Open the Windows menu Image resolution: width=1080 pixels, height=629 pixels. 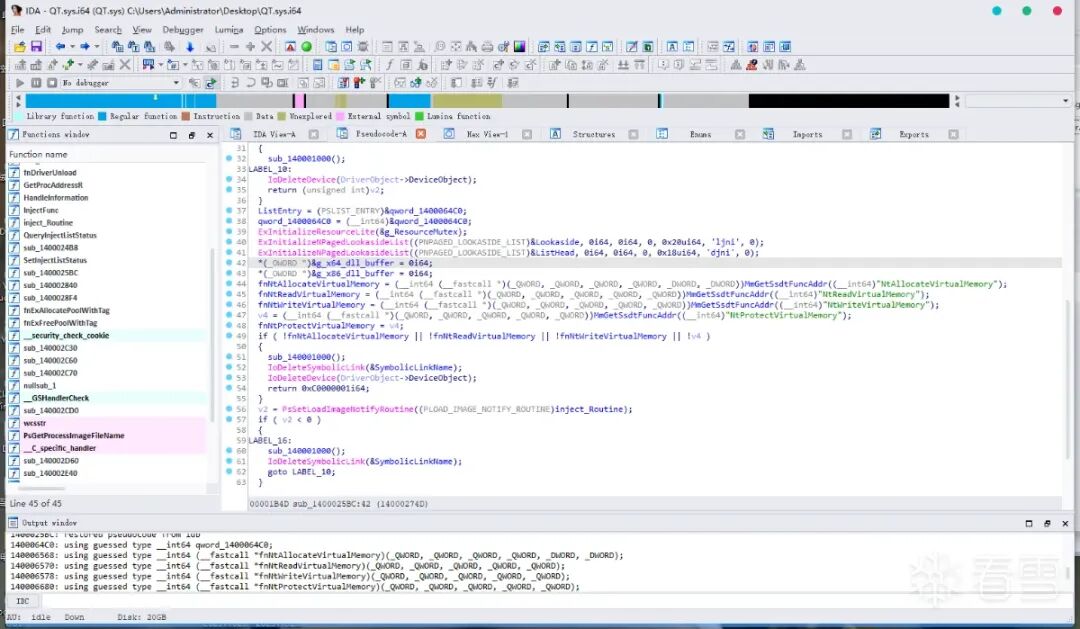(315, 30)
